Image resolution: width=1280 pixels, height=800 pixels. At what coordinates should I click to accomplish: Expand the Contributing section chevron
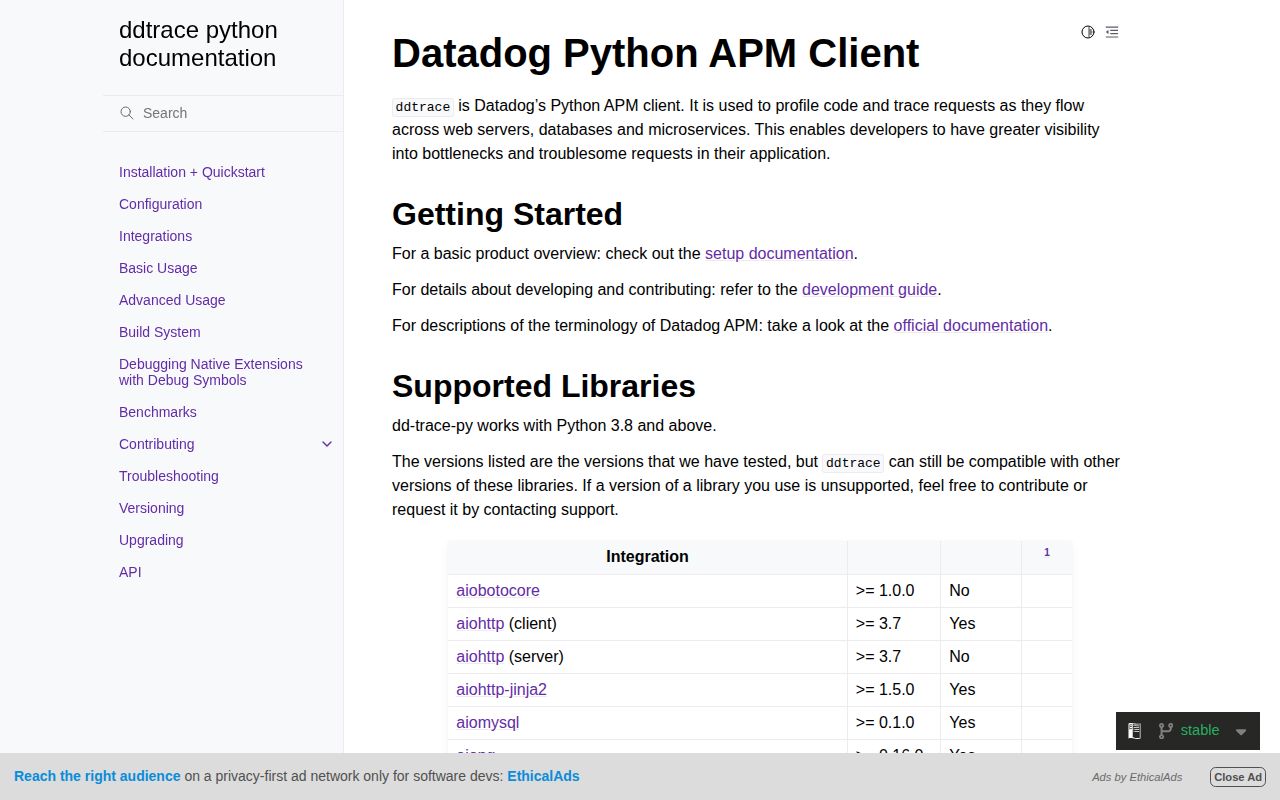[327, 444]
